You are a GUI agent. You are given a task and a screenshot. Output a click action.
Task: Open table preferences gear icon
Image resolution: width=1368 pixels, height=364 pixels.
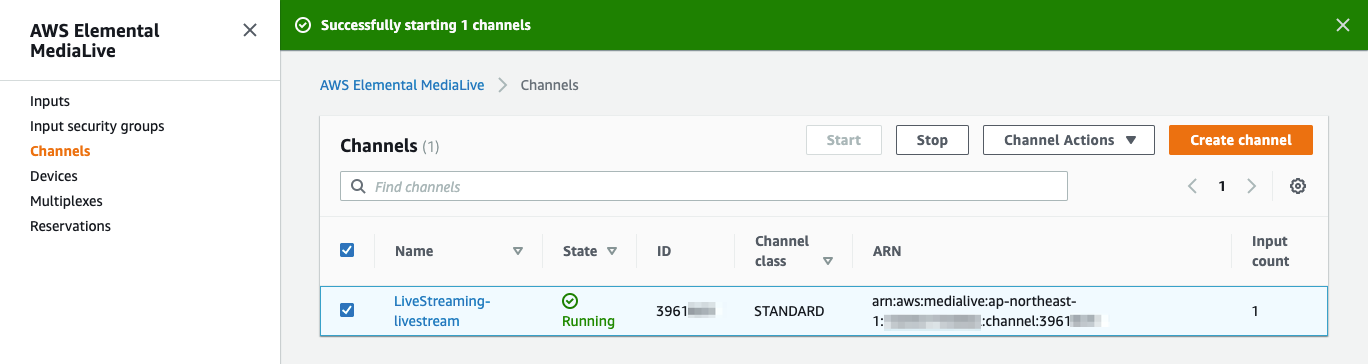pyautogui.click(x=1298, y=186)
